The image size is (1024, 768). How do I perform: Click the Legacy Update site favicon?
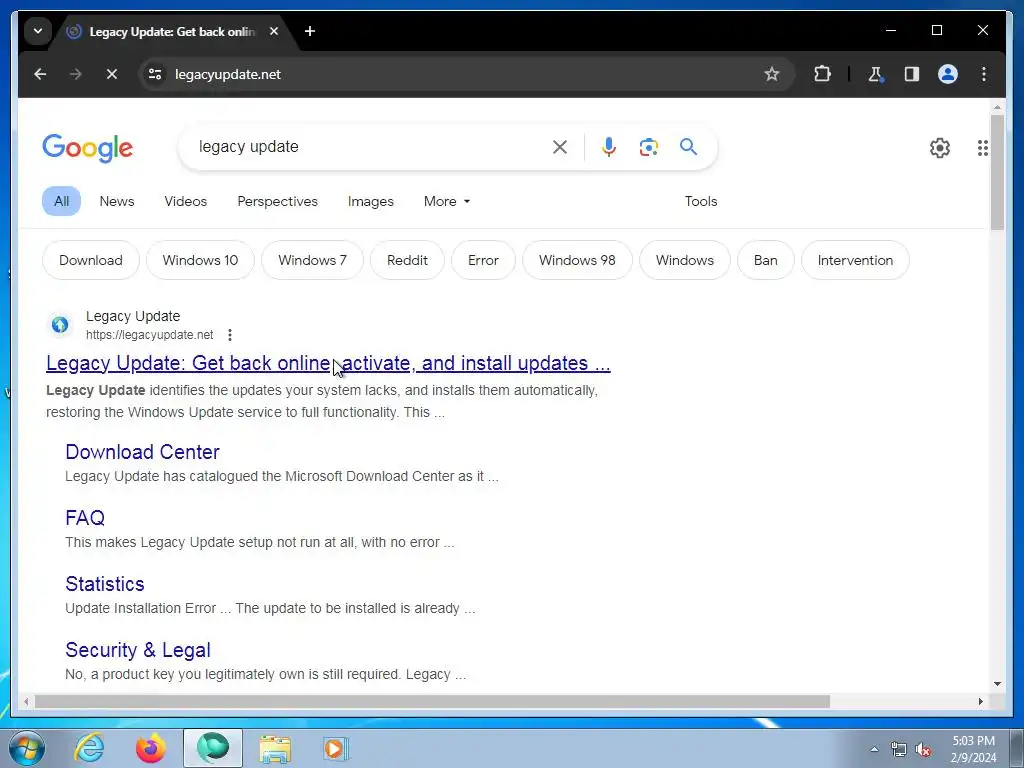pos(60,325)
